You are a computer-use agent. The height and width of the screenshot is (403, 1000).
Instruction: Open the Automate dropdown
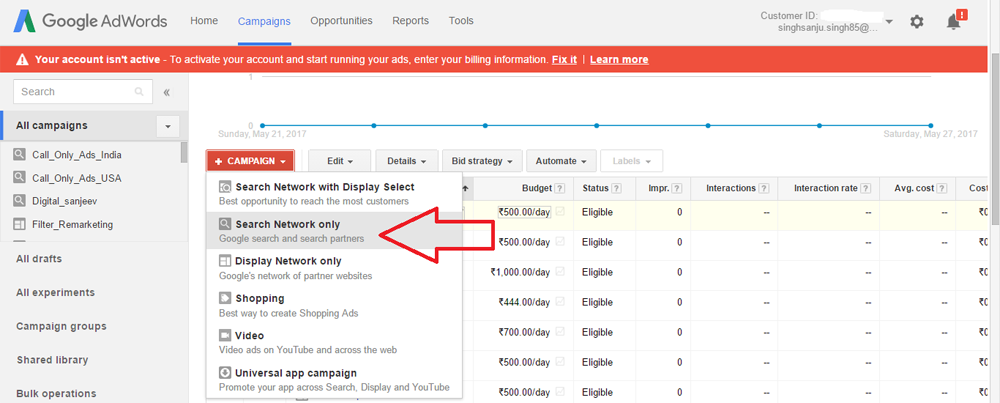coord(561,161)
